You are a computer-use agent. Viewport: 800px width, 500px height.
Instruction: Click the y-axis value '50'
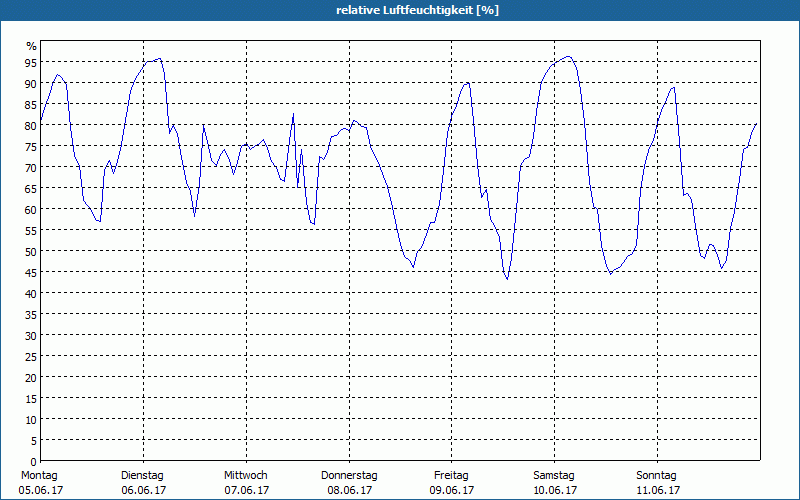click(x=31, y=252)
